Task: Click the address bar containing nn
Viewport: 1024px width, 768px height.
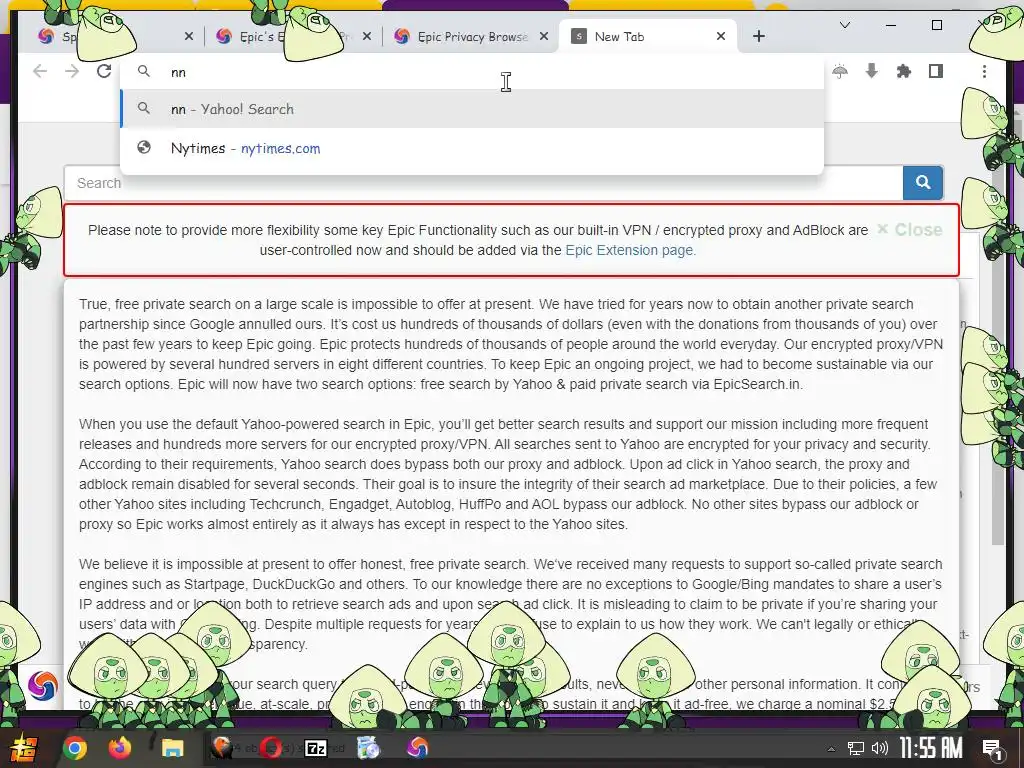Action: (x=472, y=72)
